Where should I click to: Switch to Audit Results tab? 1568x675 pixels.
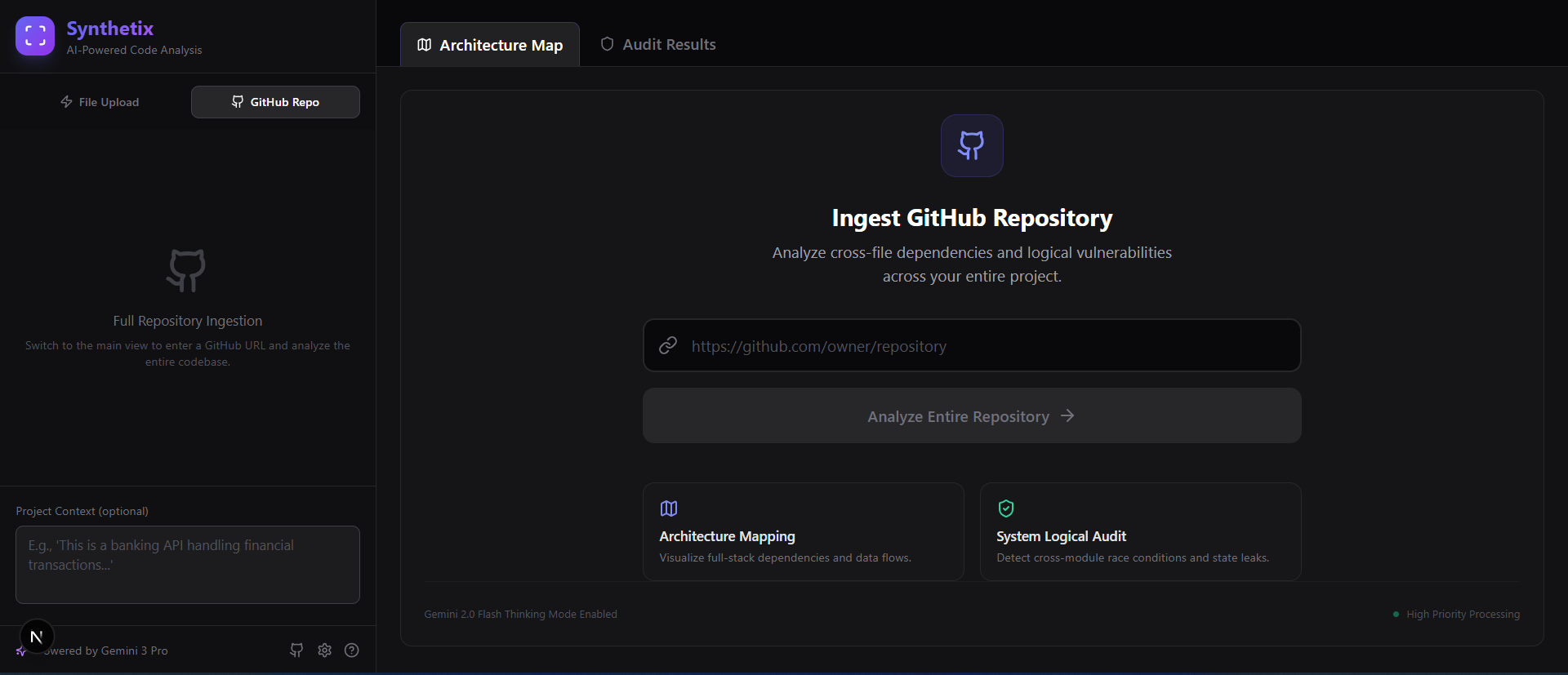(658, 45)
